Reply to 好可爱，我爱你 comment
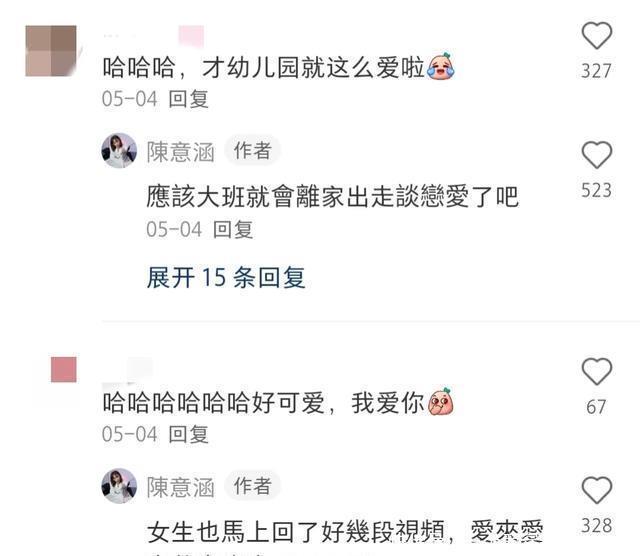The image size is (640, 556). 189,434
